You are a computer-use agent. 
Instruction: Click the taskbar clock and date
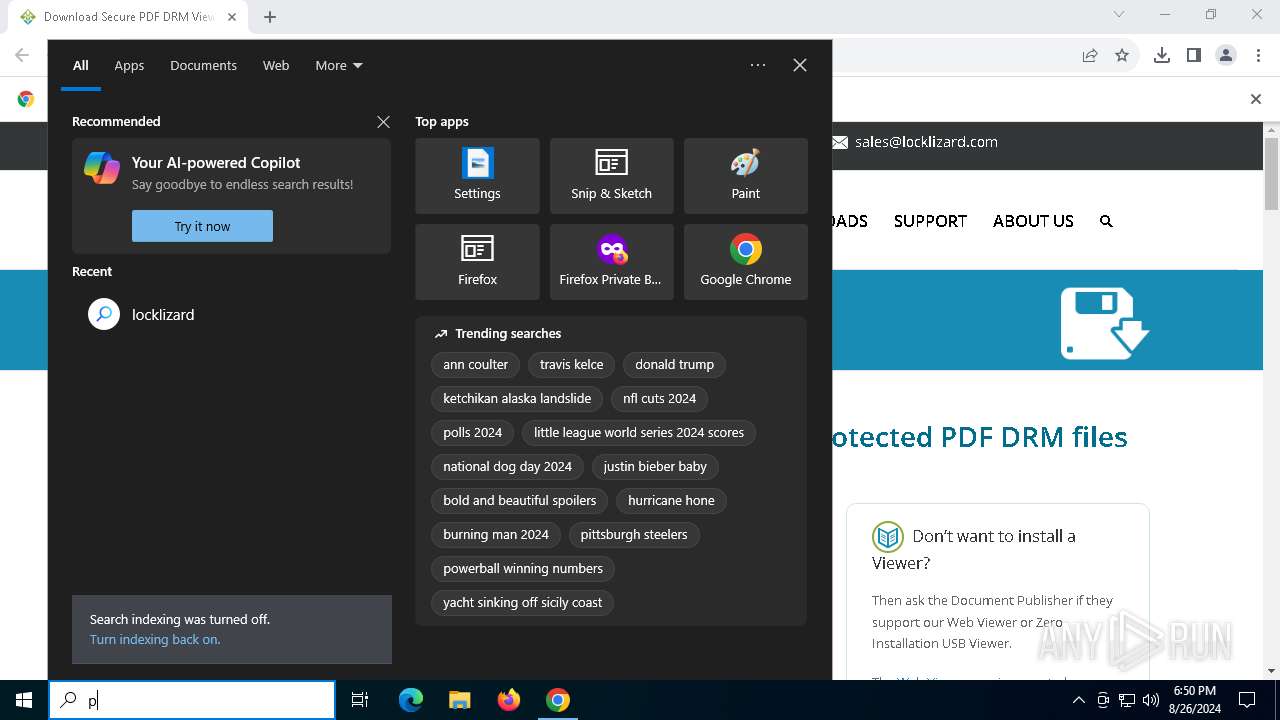point(1195,700)
